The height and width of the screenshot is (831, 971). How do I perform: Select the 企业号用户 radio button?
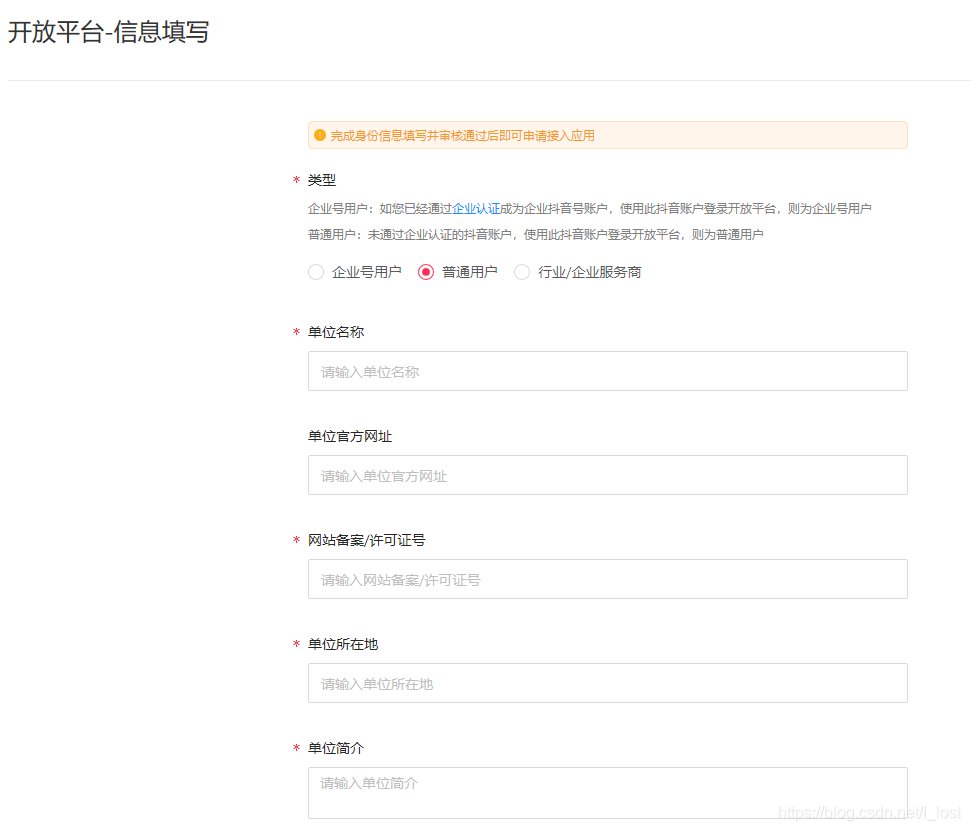[x=316, y=272]
